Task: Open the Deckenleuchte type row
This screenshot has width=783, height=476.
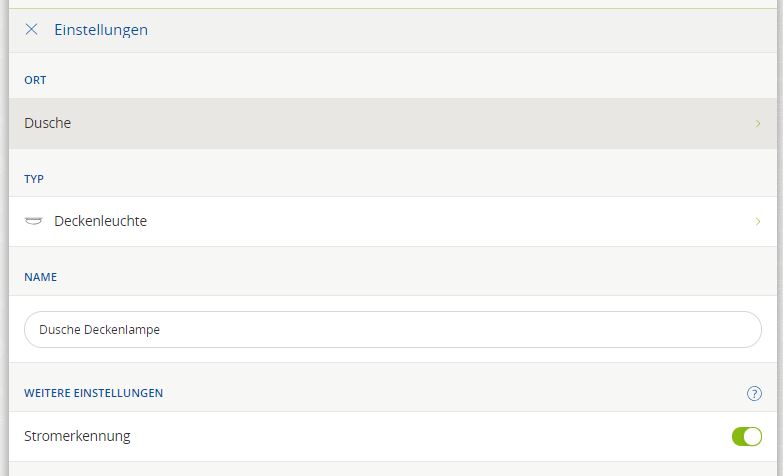Action: (x=390, y=221)
